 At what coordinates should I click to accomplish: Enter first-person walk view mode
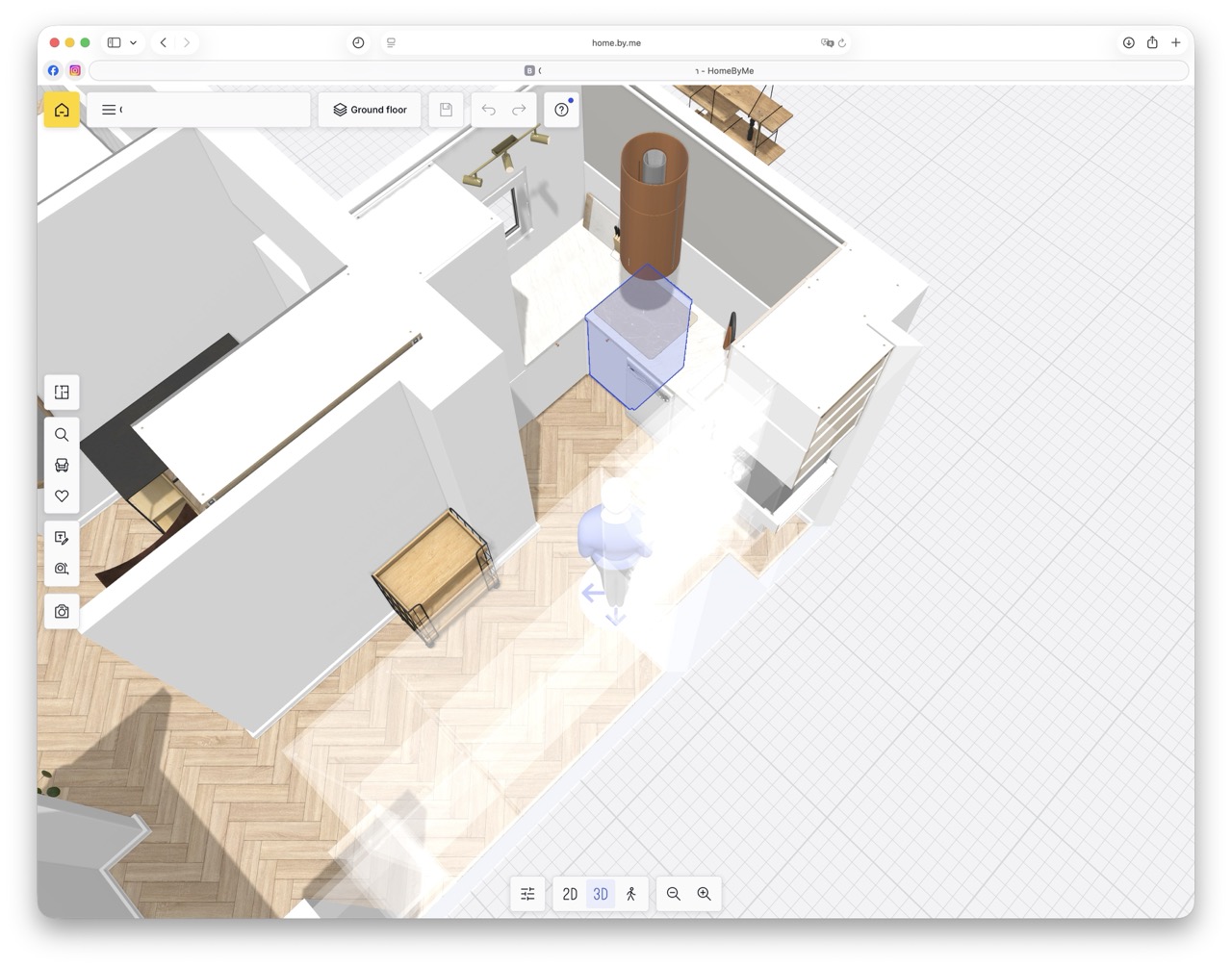(x=631, y=894)
